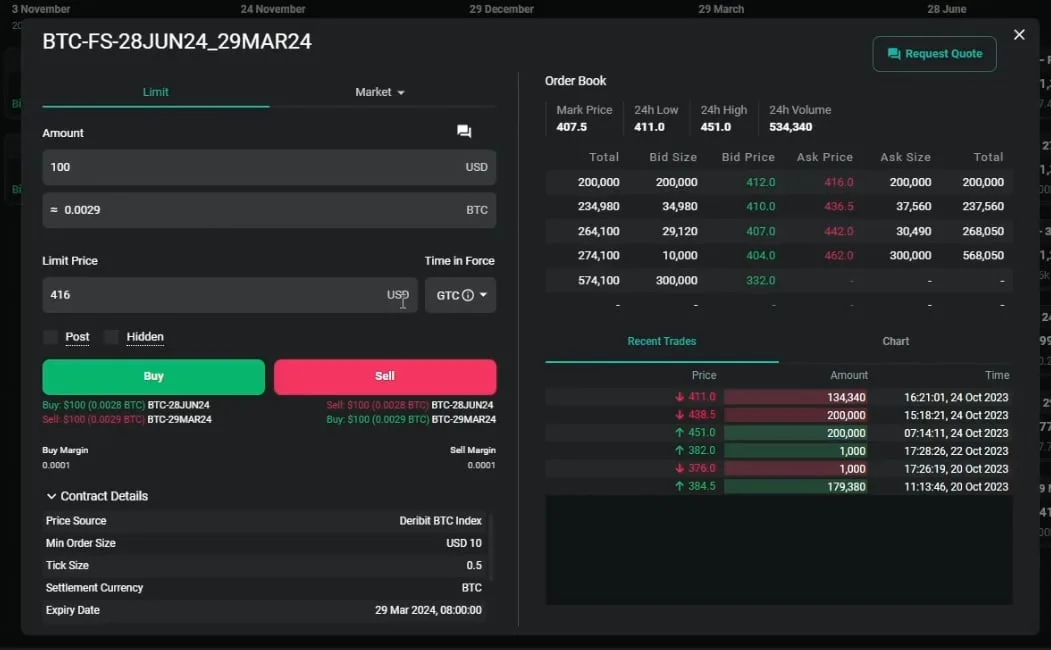Open the Market order type dropdown
Image resolution: width=1051 pixels, height=650 pixels.
click(x=380, y=92)
